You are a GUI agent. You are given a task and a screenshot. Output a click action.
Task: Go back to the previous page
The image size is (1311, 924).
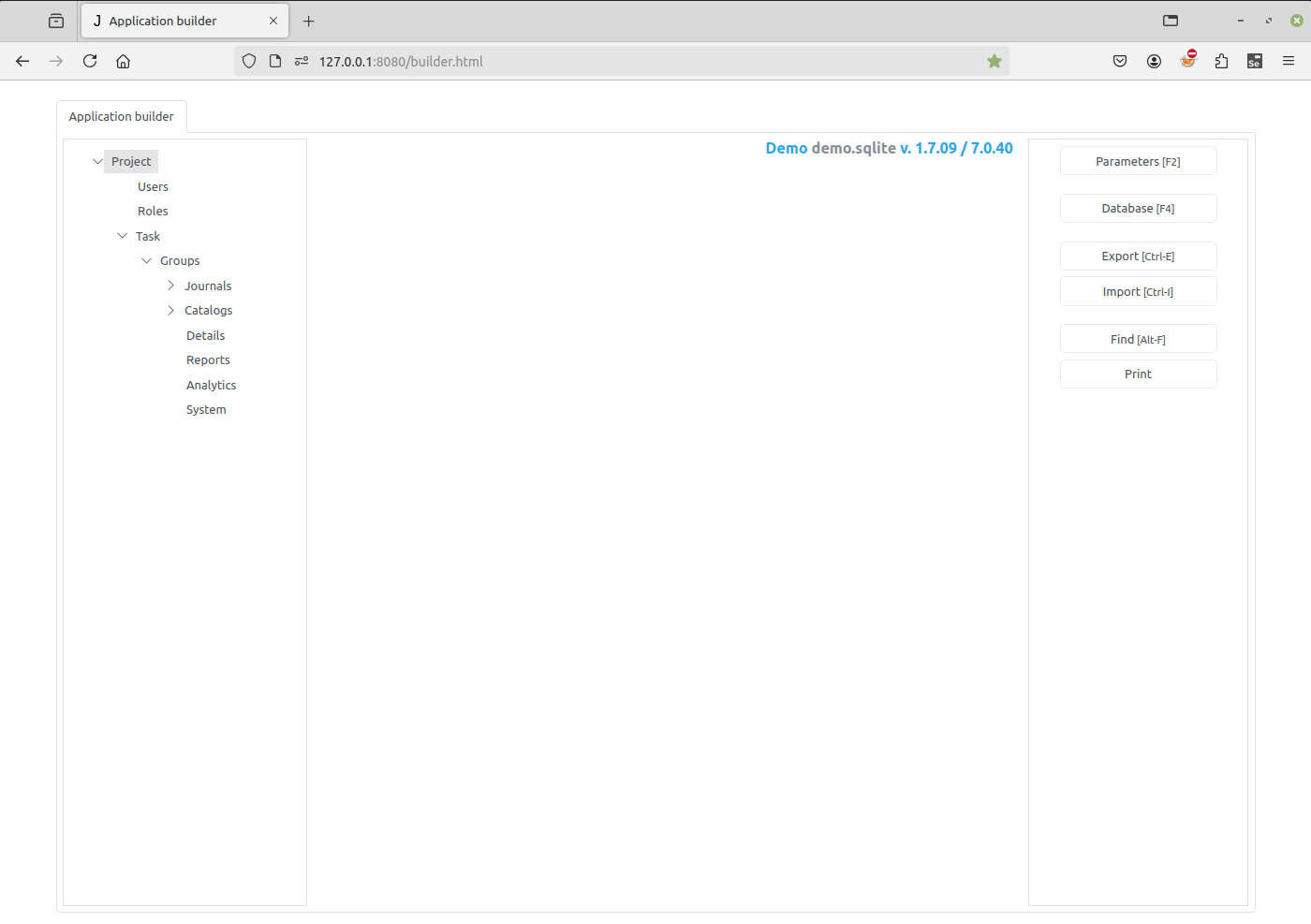(x=22, y=61)
